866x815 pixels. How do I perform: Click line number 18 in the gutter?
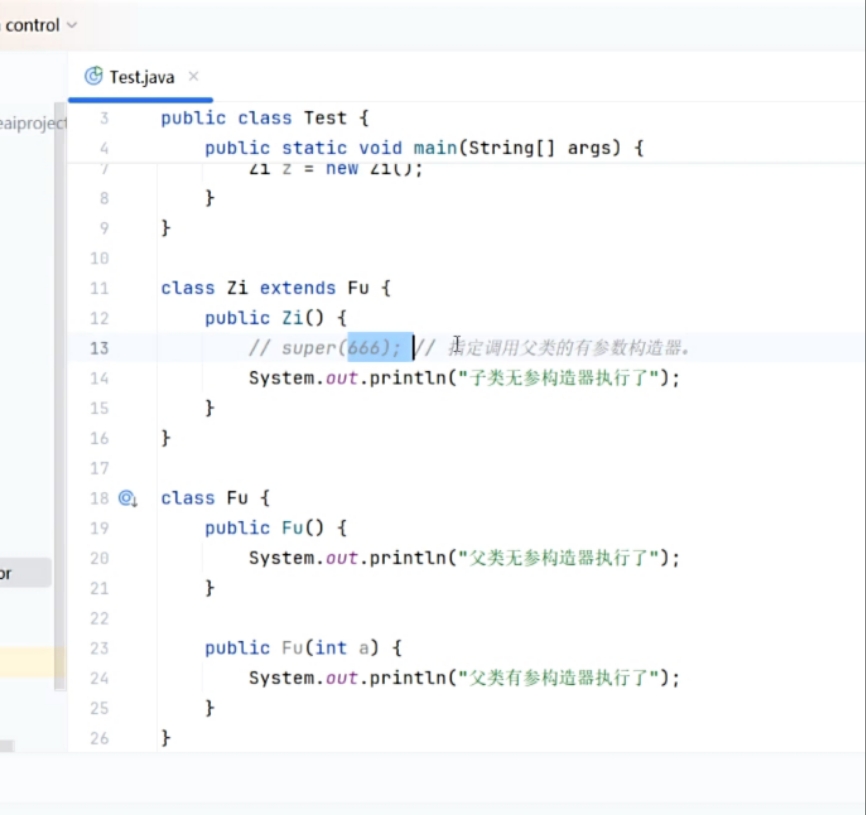99,498
